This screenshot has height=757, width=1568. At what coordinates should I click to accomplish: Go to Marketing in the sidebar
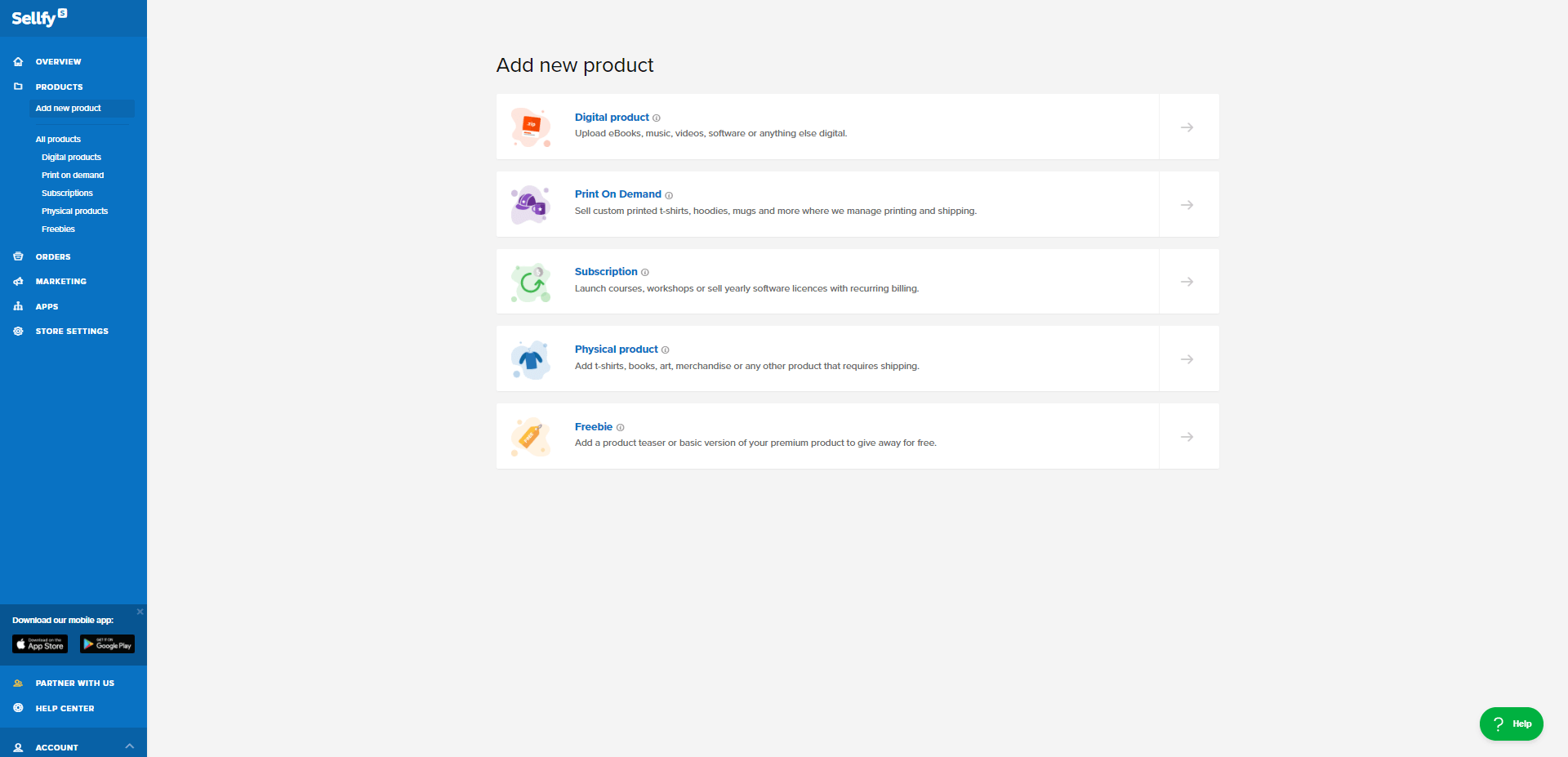point(60,282)
